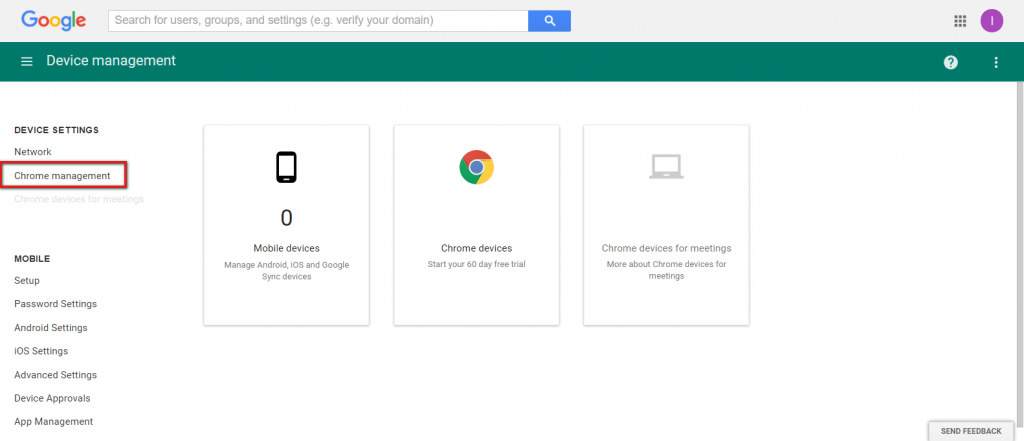Click the Mobile devices card title
The image size is (1024, 441).
(286, 248)
